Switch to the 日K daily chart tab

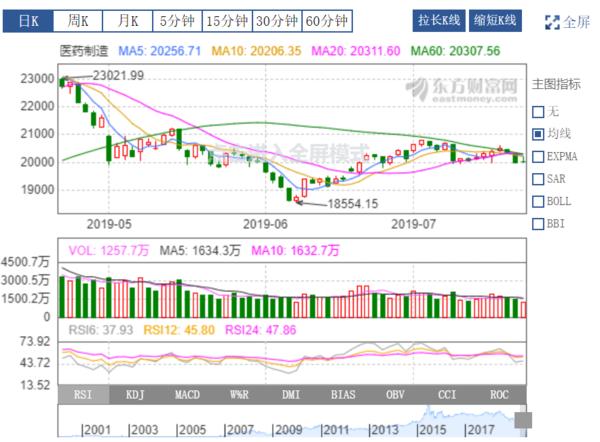click(x=28, y=21)
